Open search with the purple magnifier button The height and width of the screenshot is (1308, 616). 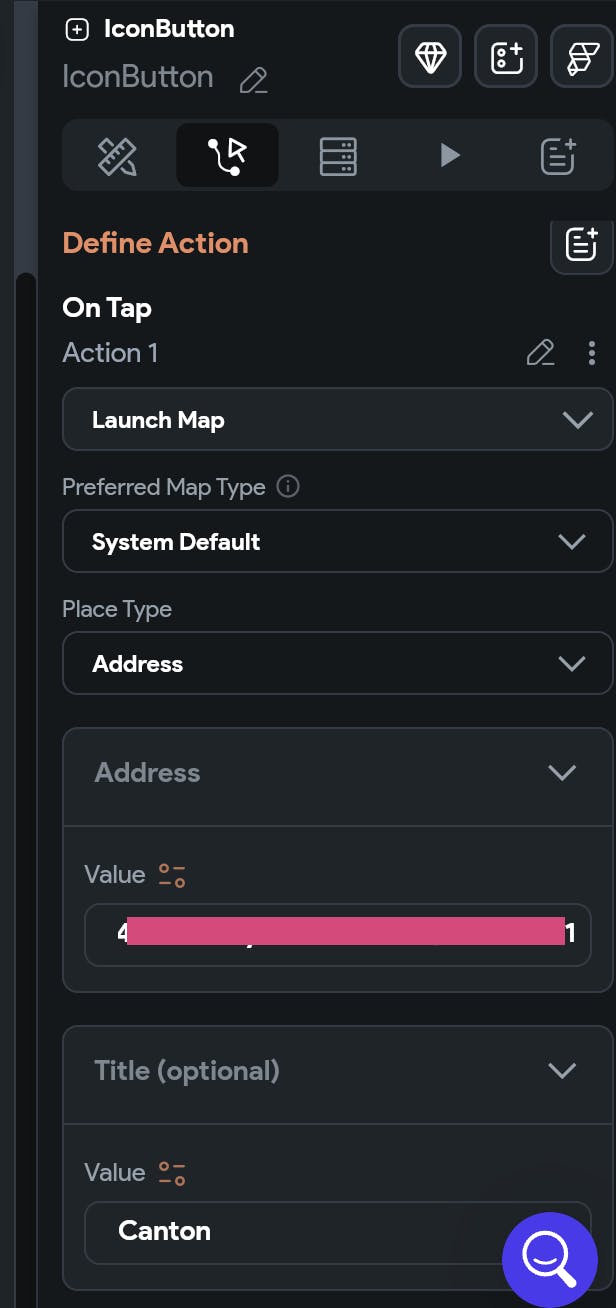click(549, 1257)
